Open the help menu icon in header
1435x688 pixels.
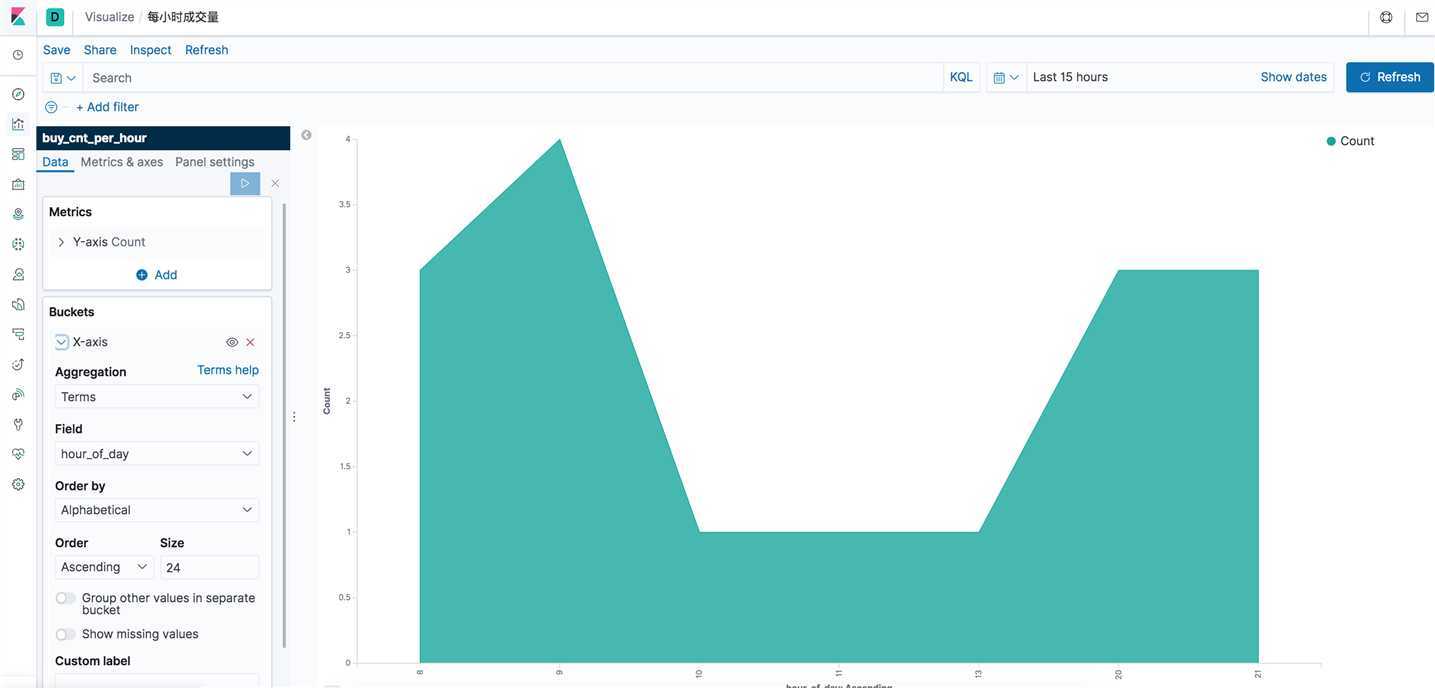(1386, 17)
